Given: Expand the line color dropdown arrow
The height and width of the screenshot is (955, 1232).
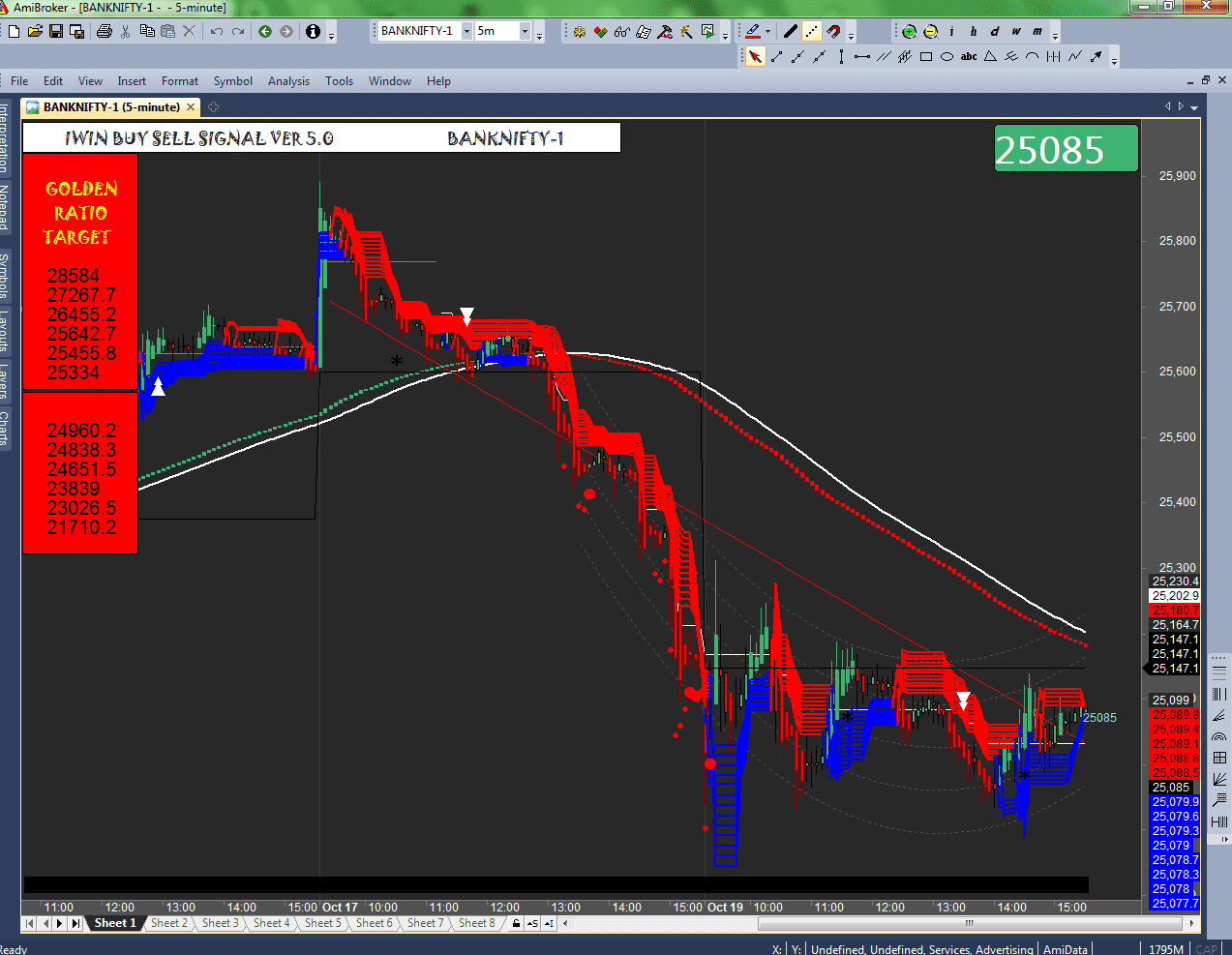Looking at the screenshot, I should point(767,31).
